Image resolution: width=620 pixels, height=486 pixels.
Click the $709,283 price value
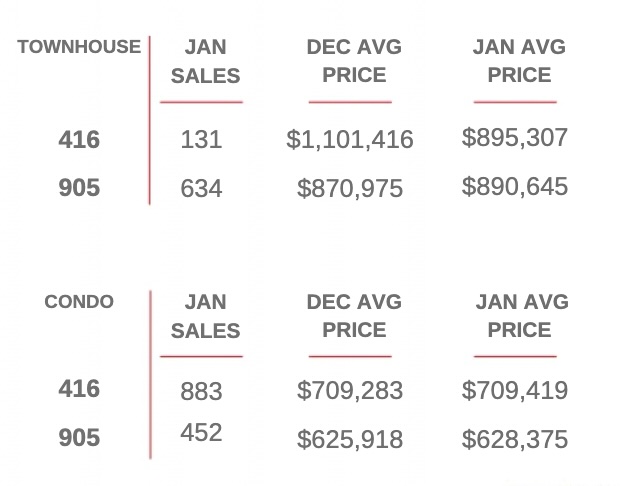tap(350, 390)
